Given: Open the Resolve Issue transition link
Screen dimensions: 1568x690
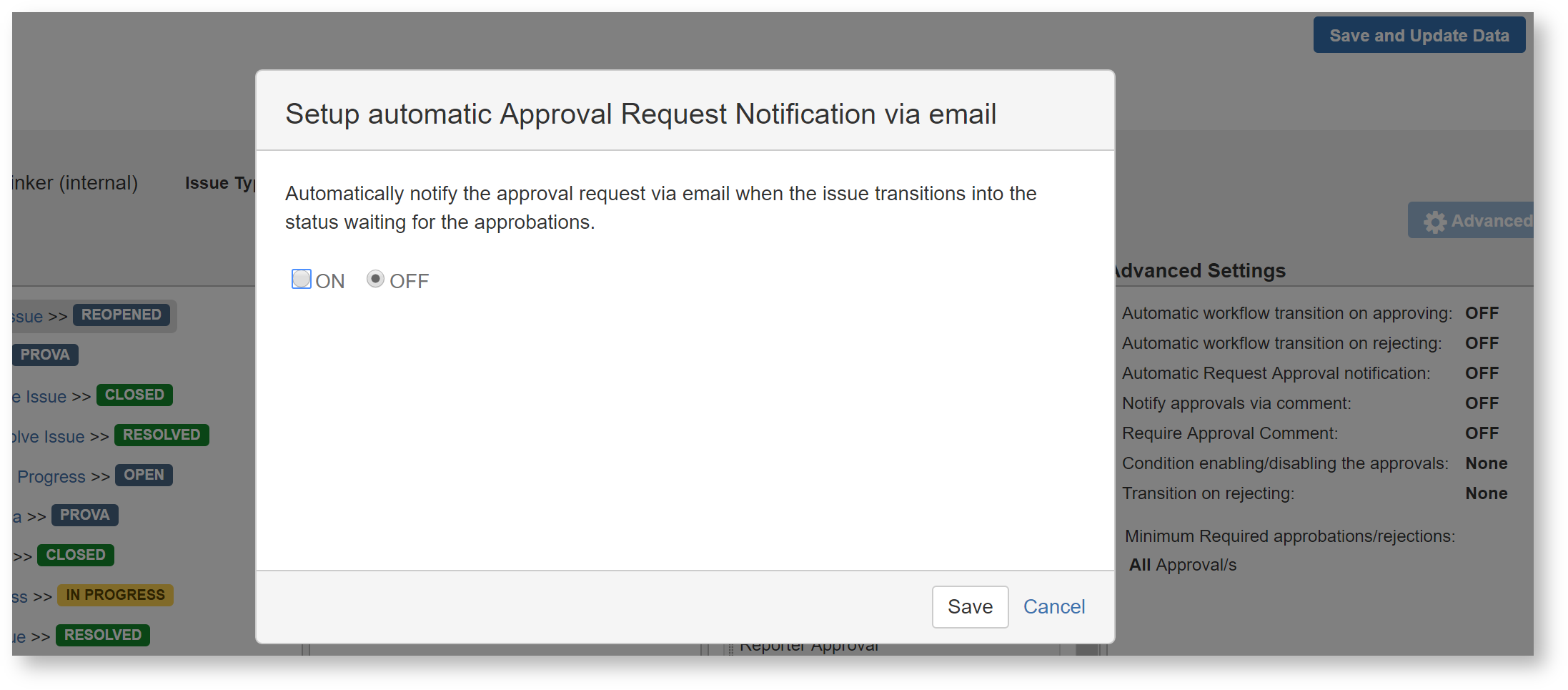Looking at the screenshot, I should coord(49,437).
